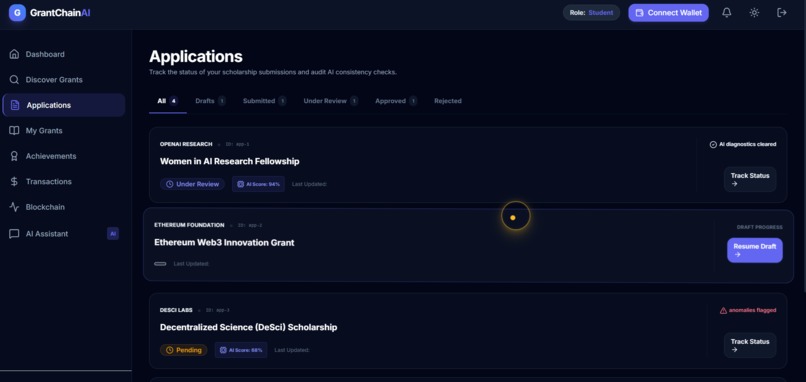Click the AI Score: 68% badge

(241, 350)
